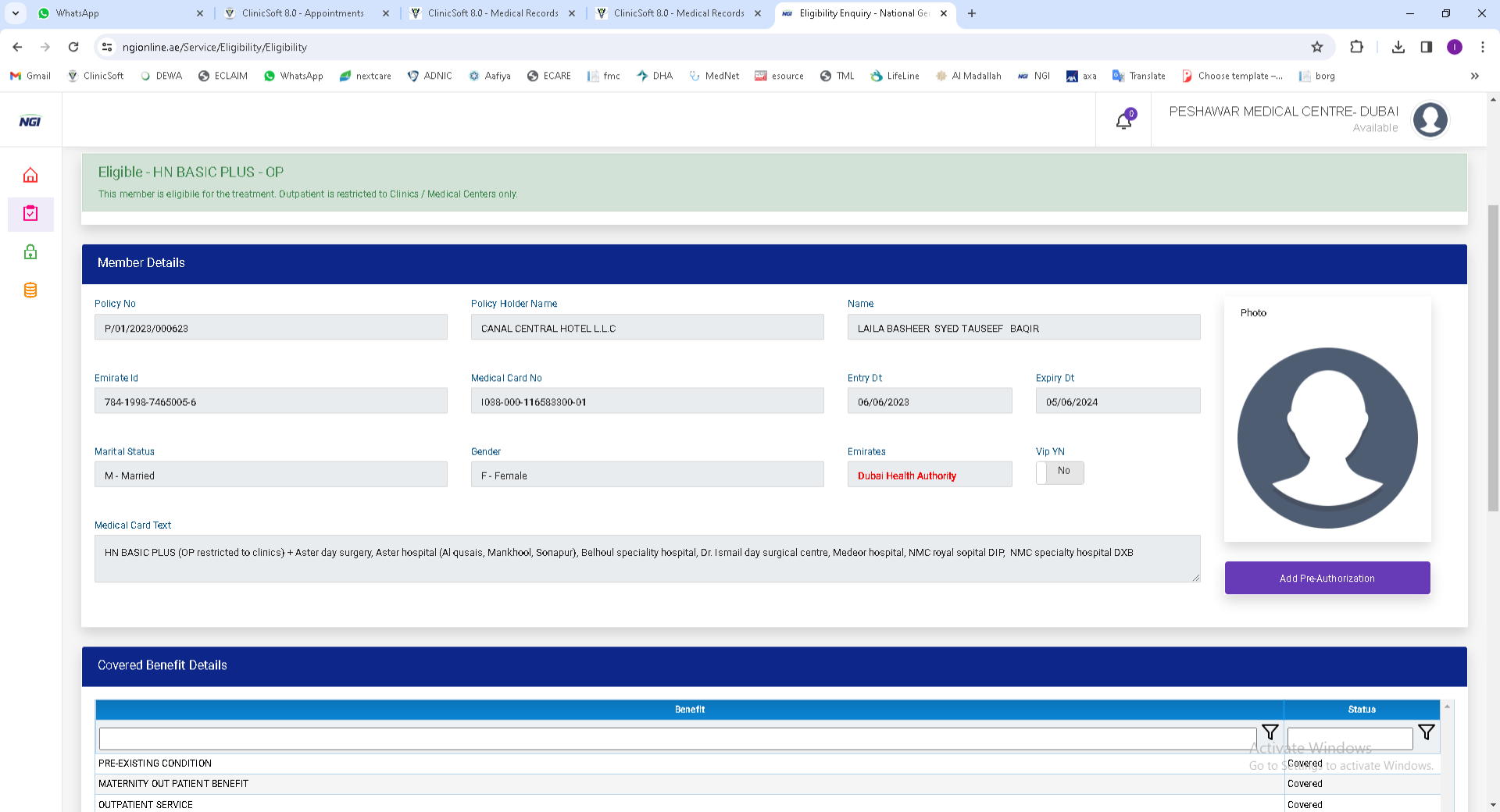
Task: Click the green lock sidebar icon
Action: (x=30, y=252)
